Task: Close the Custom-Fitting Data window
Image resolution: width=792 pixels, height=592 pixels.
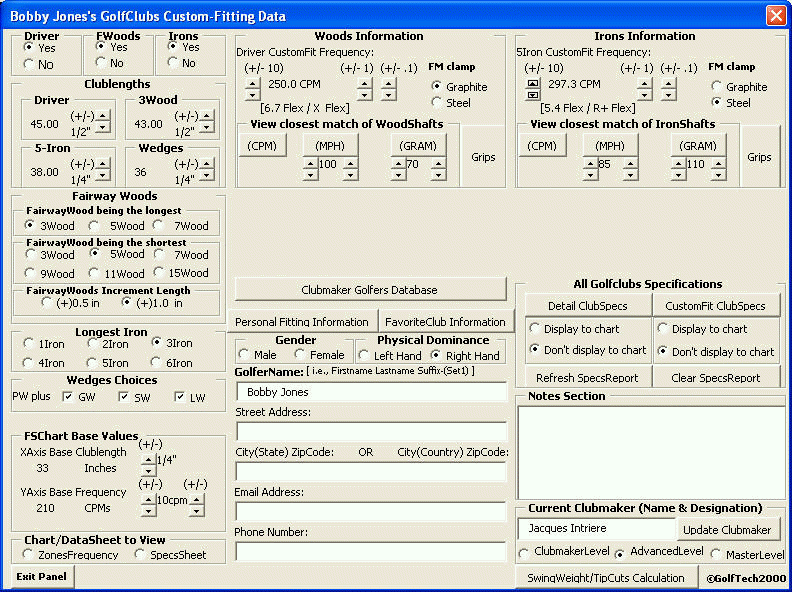Action: point(775,16)
